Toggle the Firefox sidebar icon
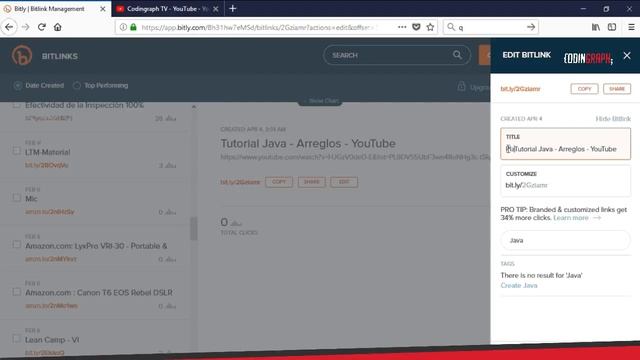640x360 pixels. (x=612, y=27)
